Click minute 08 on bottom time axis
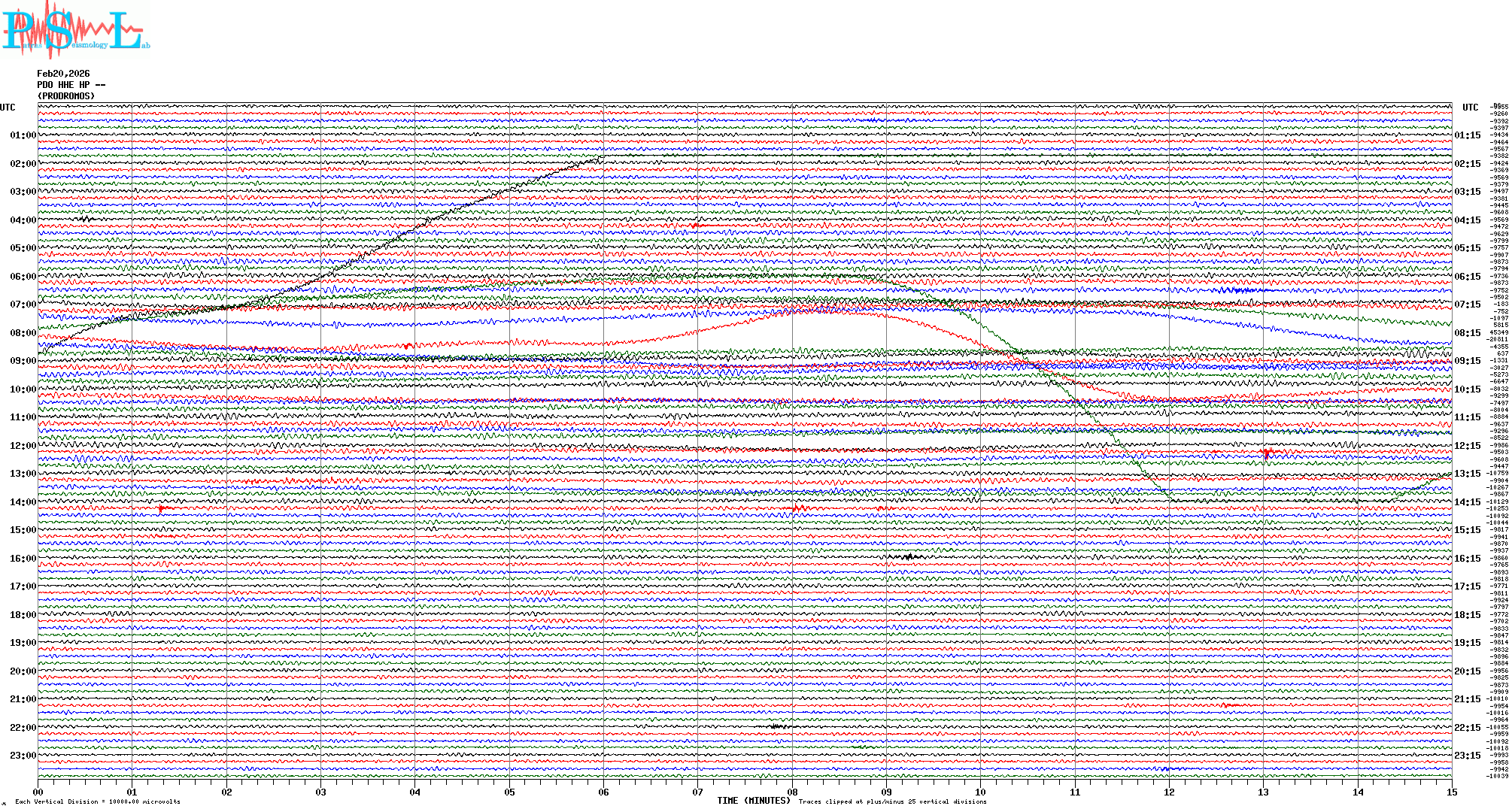 (x=792, y=792)
